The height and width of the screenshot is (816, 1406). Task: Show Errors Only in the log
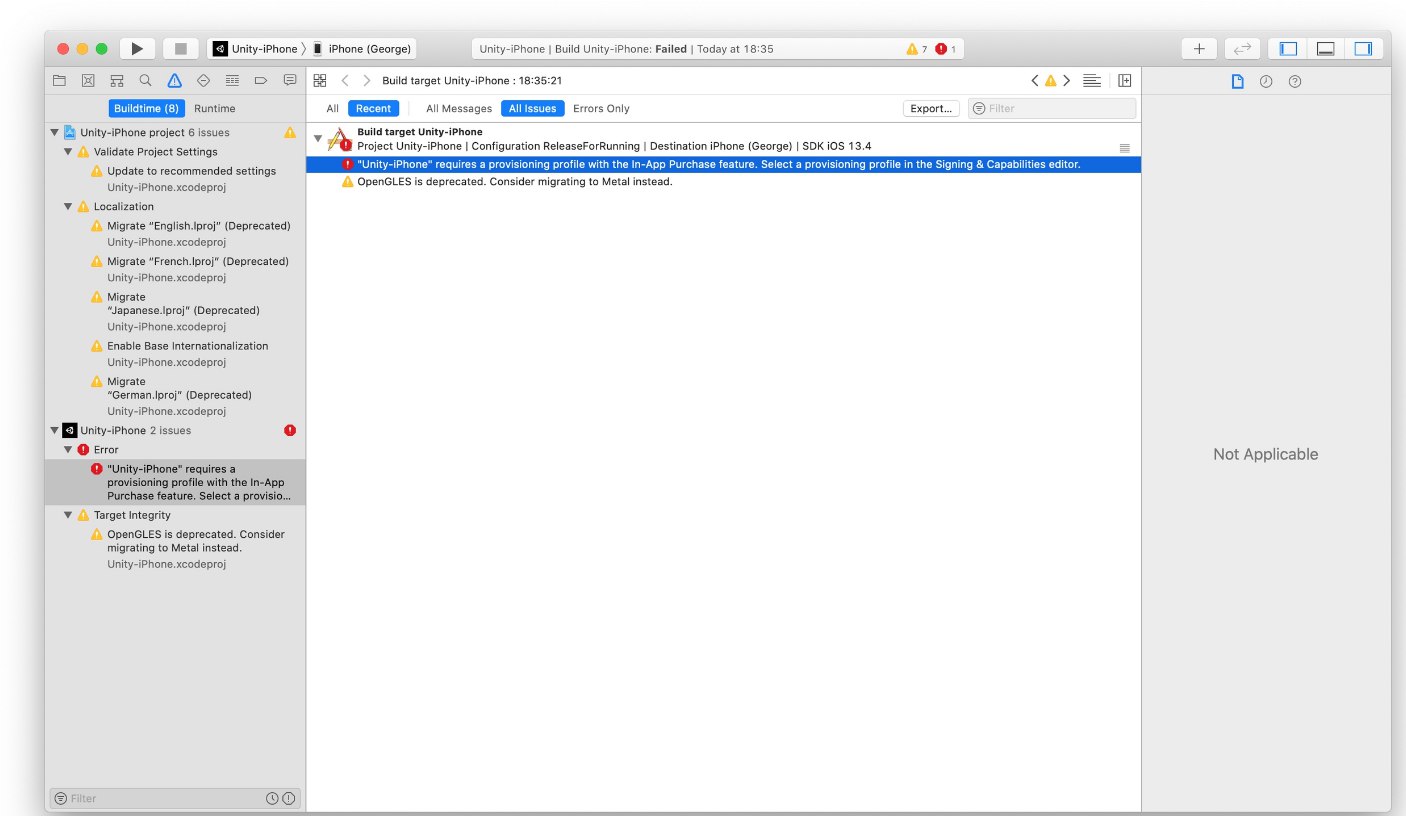pos(601,108)
